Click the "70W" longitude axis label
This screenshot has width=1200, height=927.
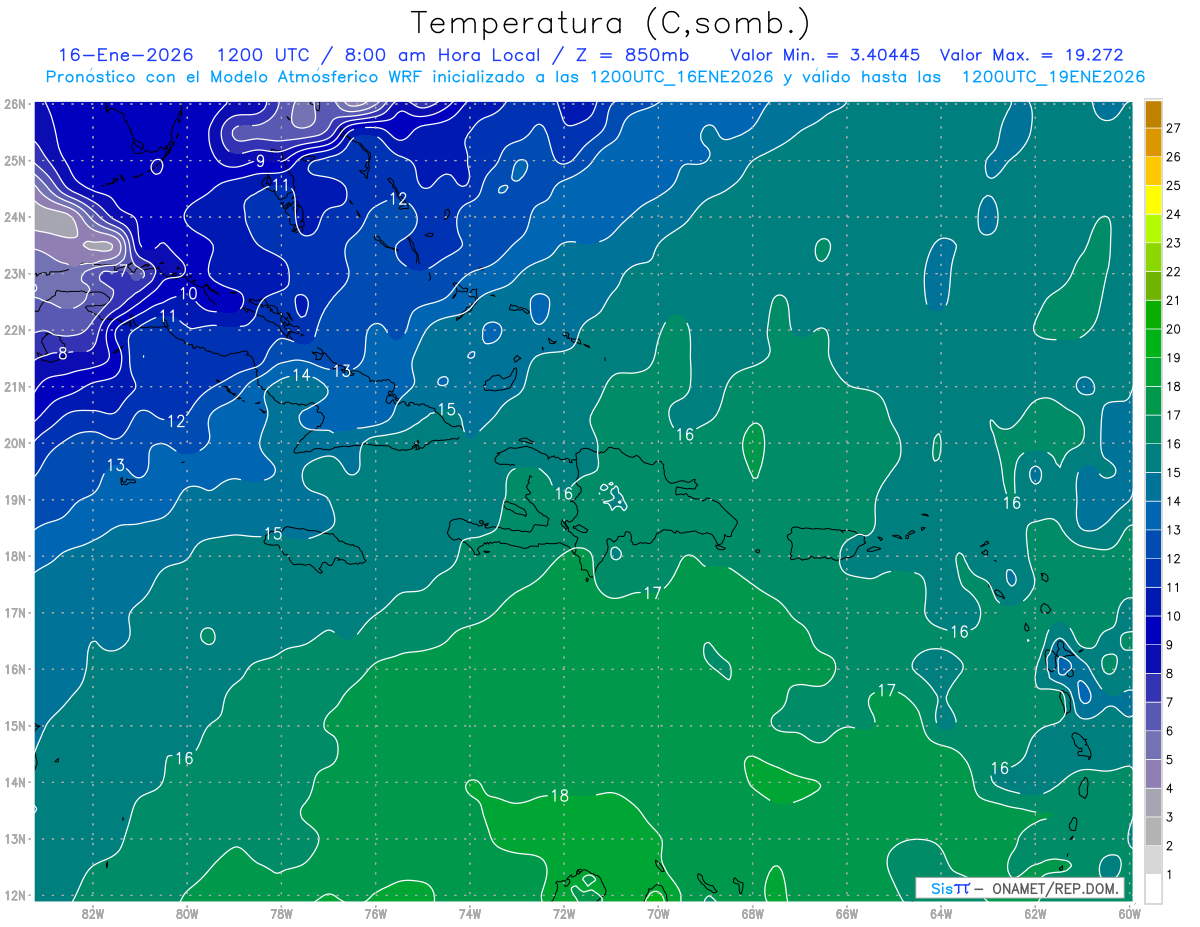pyautogui.click(x=658, y=912)
